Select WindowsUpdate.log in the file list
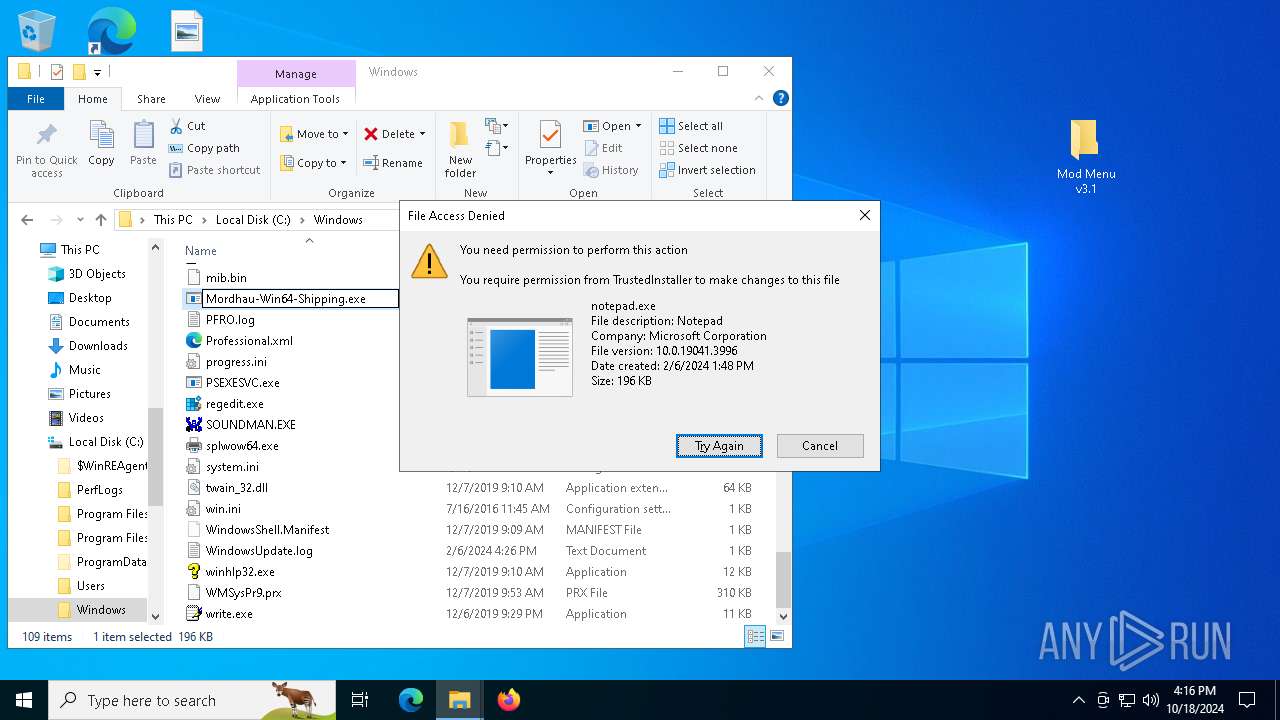This screenshot has width=1280, height=720. coord(259,551)
